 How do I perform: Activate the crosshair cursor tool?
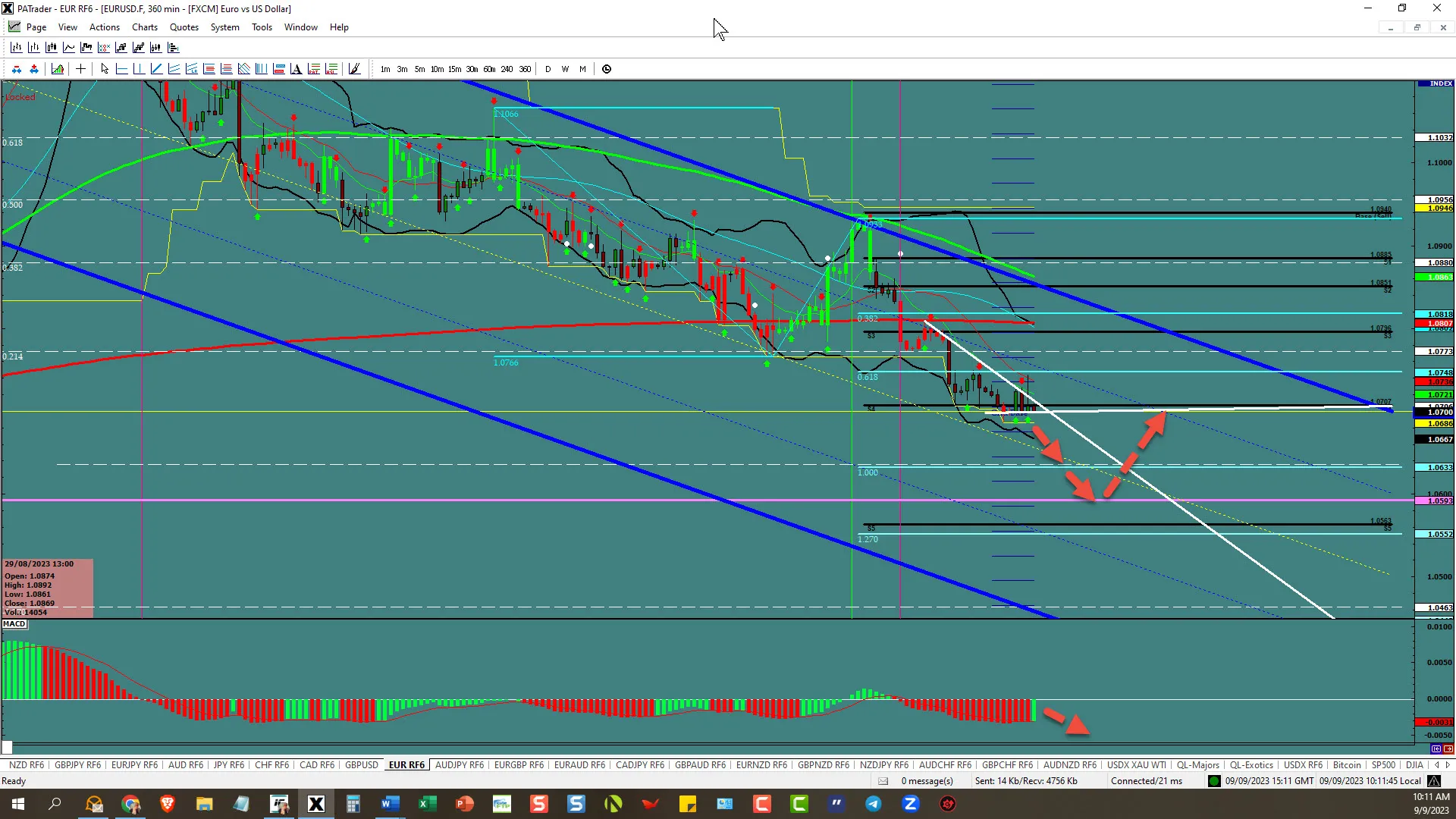click(x=81, y=69)
